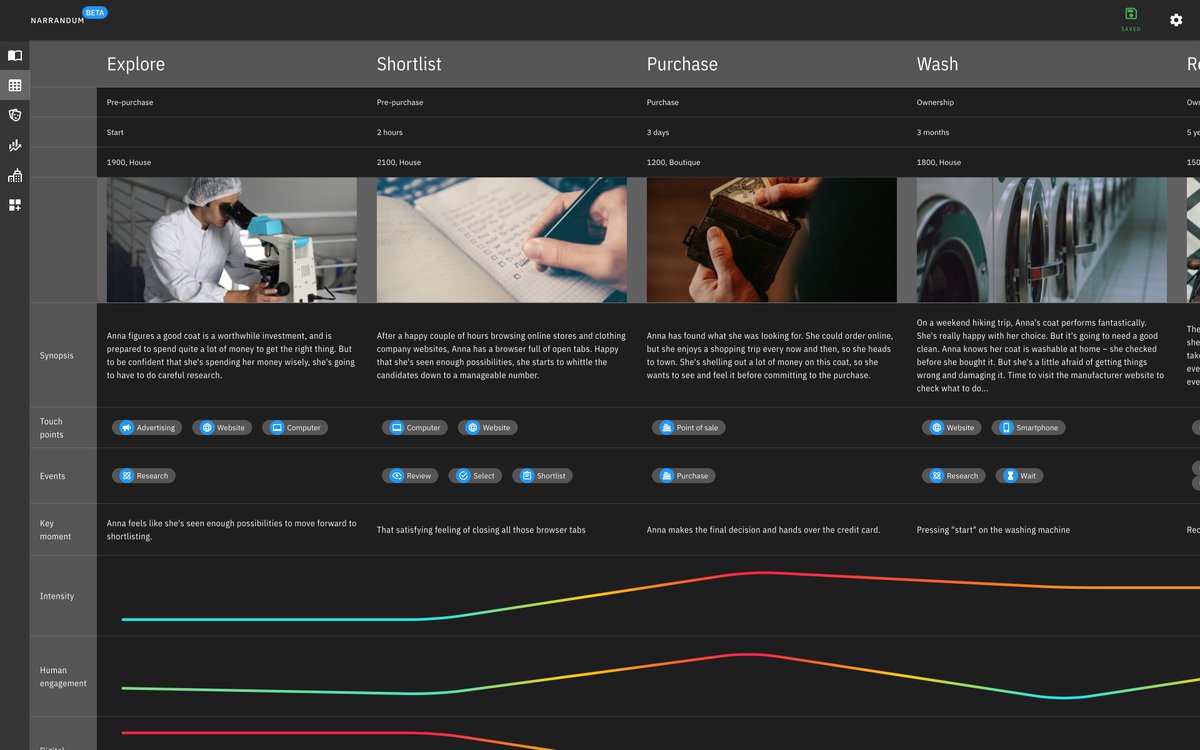Click the "Start" cell under Explore

(115, 132)
